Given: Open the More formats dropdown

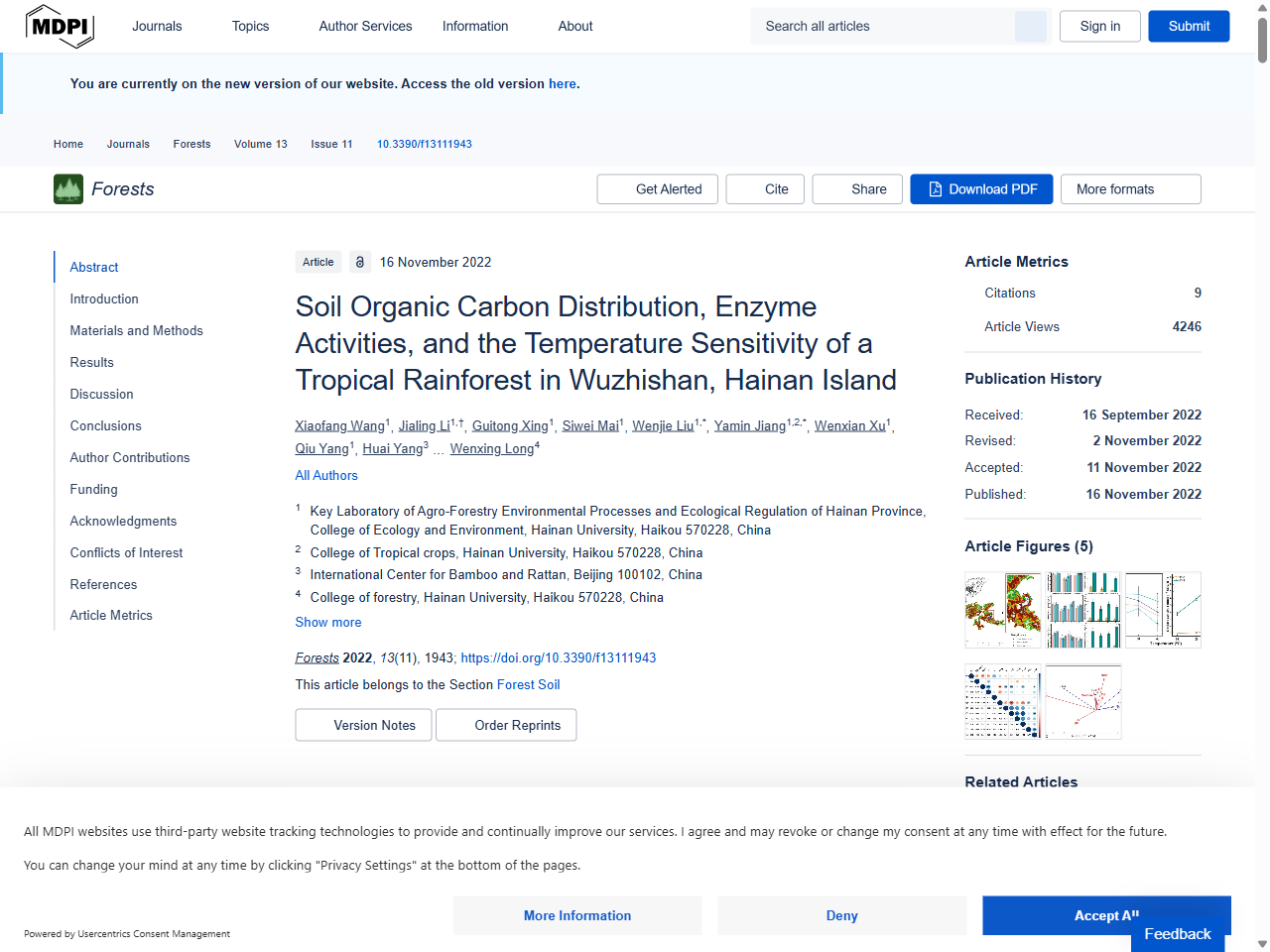Looking at the screenshot, I should click(1130, 188).
